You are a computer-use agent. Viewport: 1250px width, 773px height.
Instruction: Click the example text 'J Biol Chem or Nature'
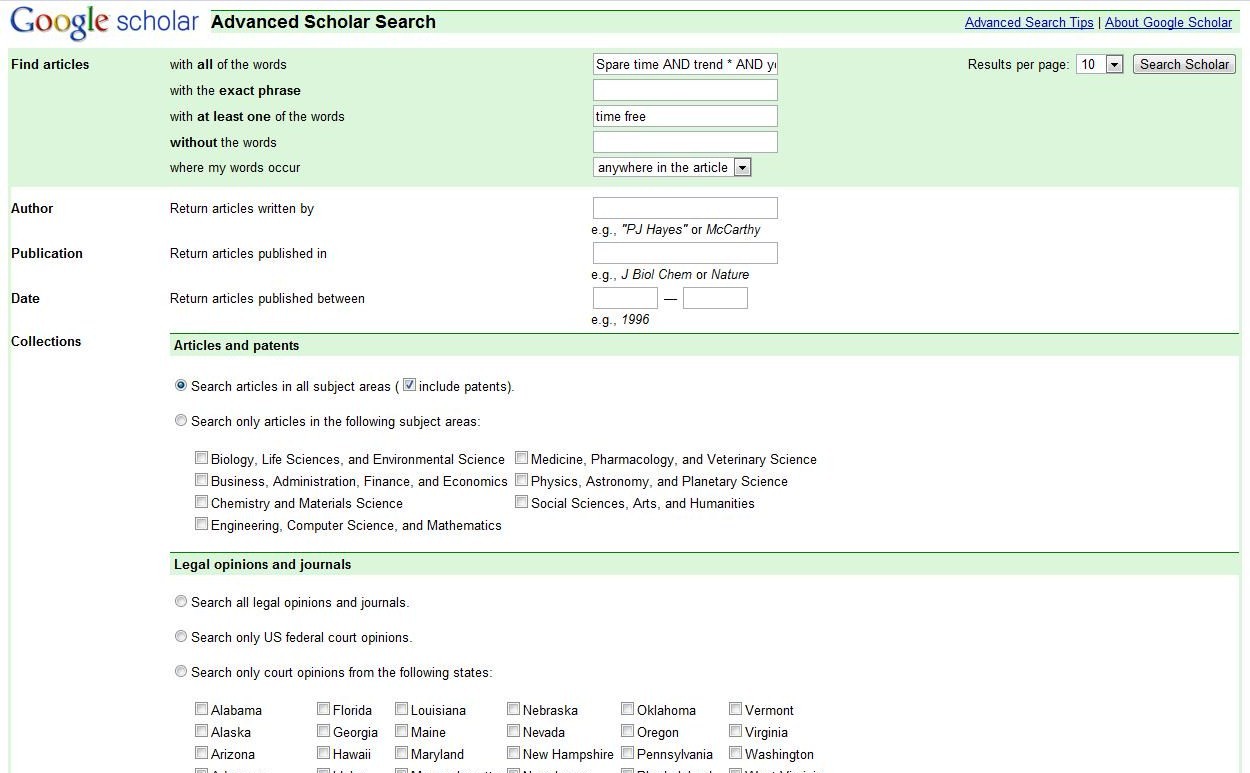click(x=685, y=274)
